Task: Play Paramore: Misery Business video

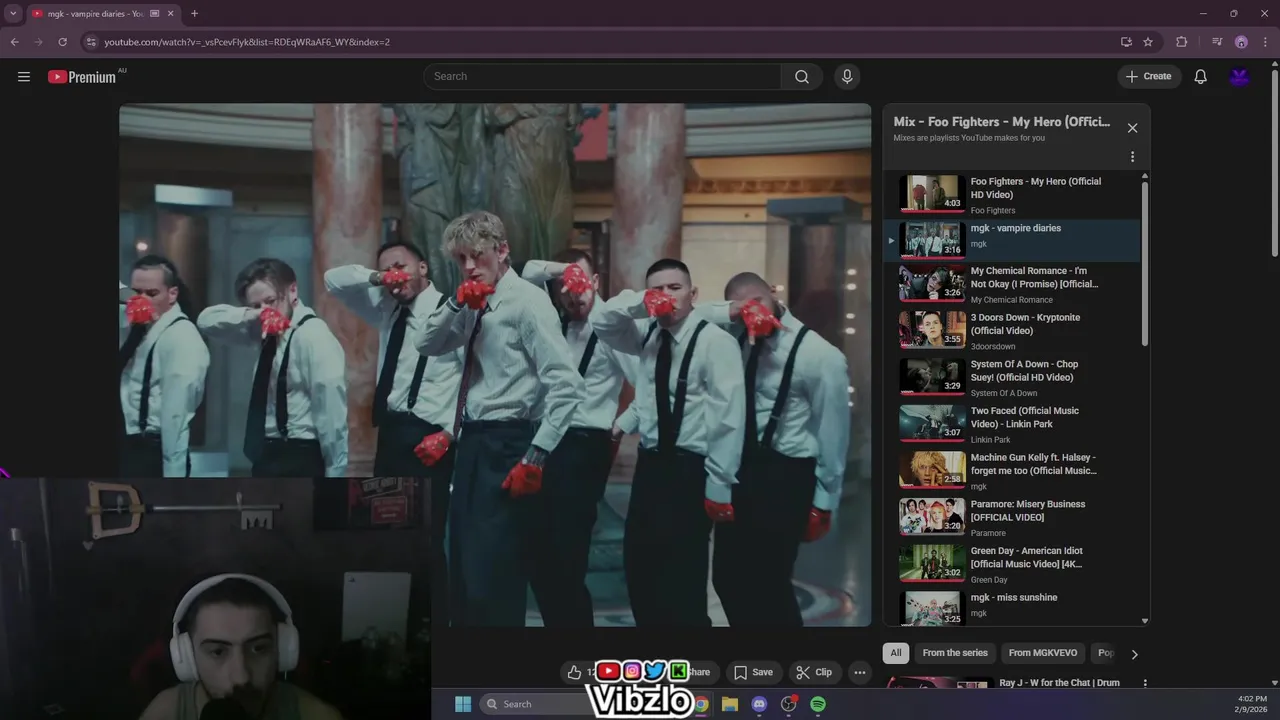Action: click(x=1012, y=518)
